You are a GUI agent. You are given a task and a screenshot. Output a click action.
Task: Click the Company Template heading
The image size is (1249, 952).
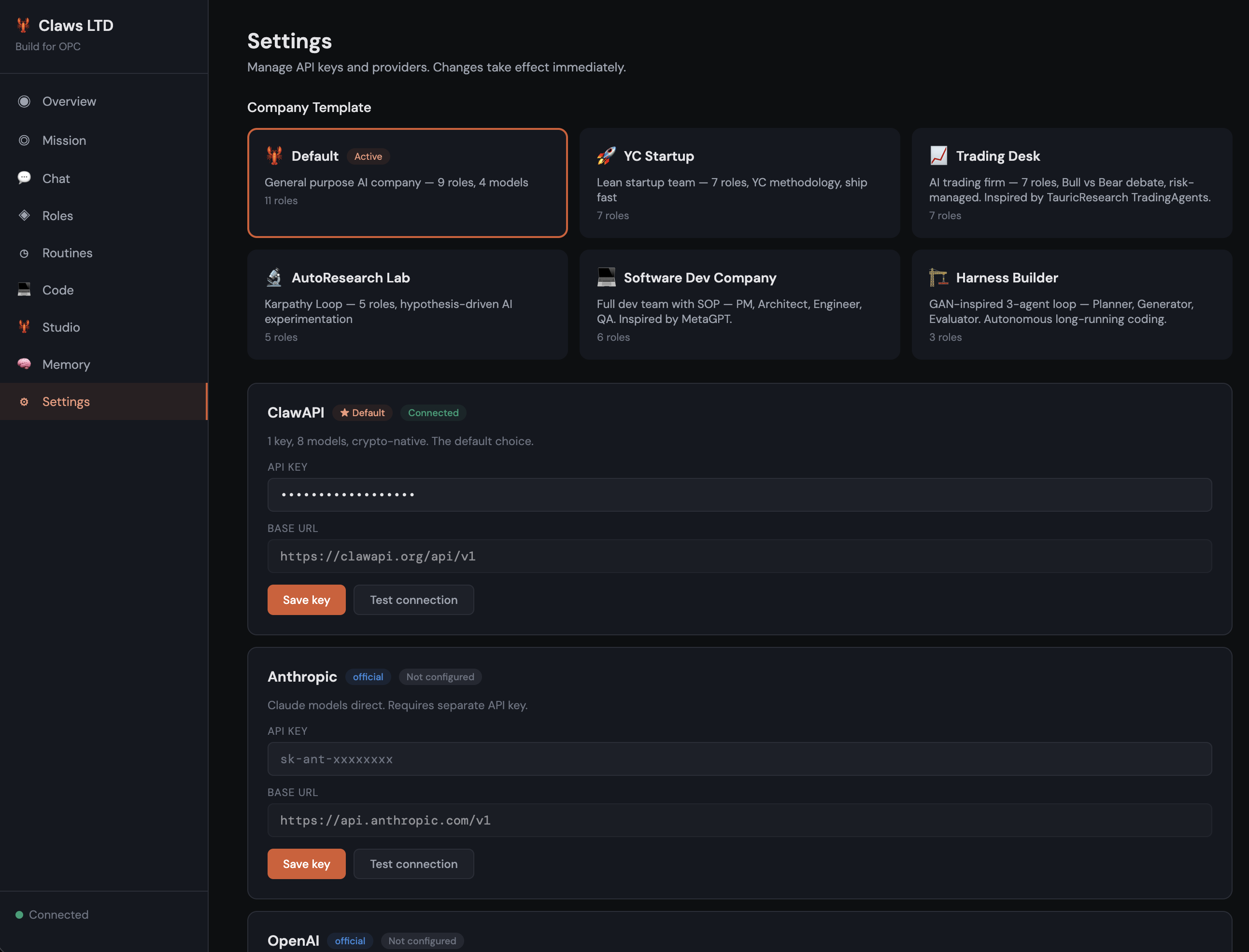309,108
